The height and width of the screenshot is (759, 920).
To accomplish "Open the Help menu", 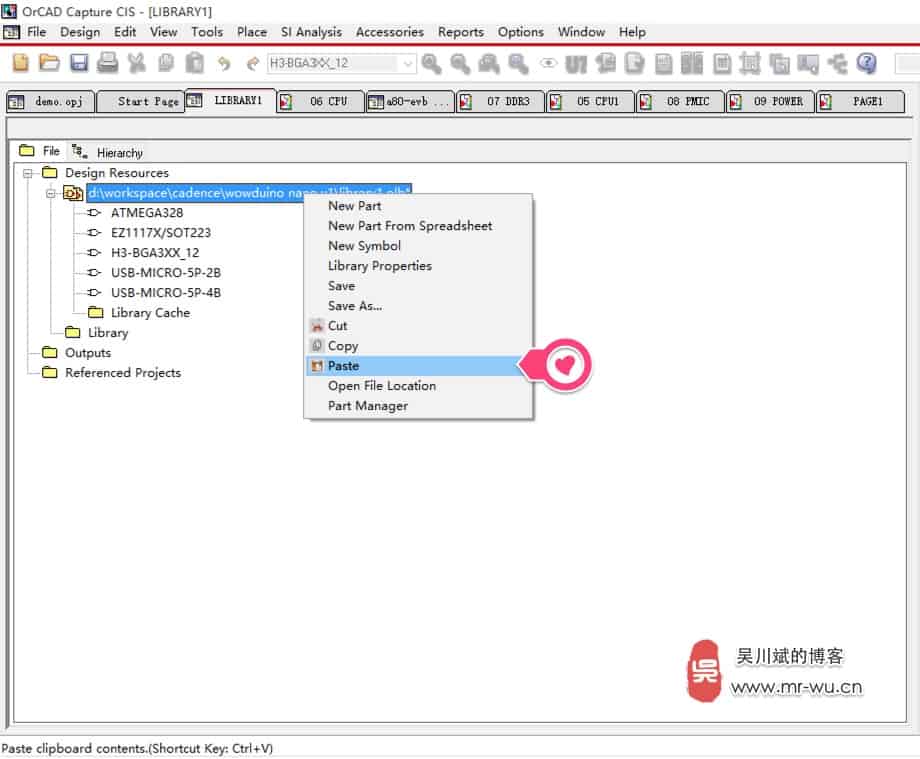I will [632, 32].
